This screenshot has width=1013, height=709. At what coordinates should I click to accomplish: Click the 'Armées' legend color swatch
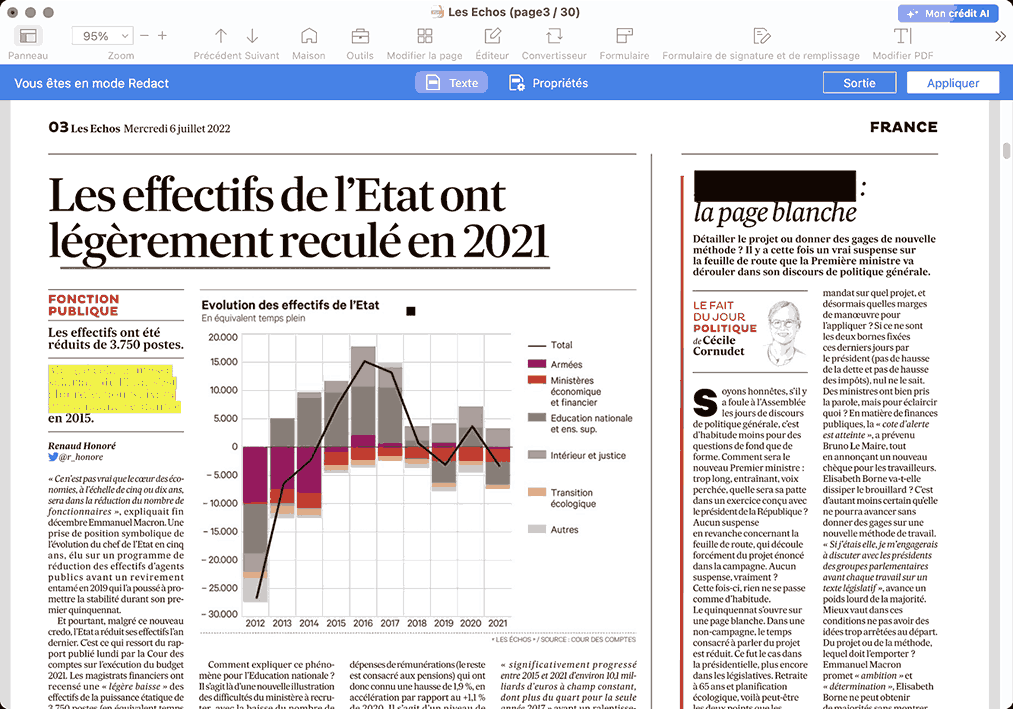point(537,365)
